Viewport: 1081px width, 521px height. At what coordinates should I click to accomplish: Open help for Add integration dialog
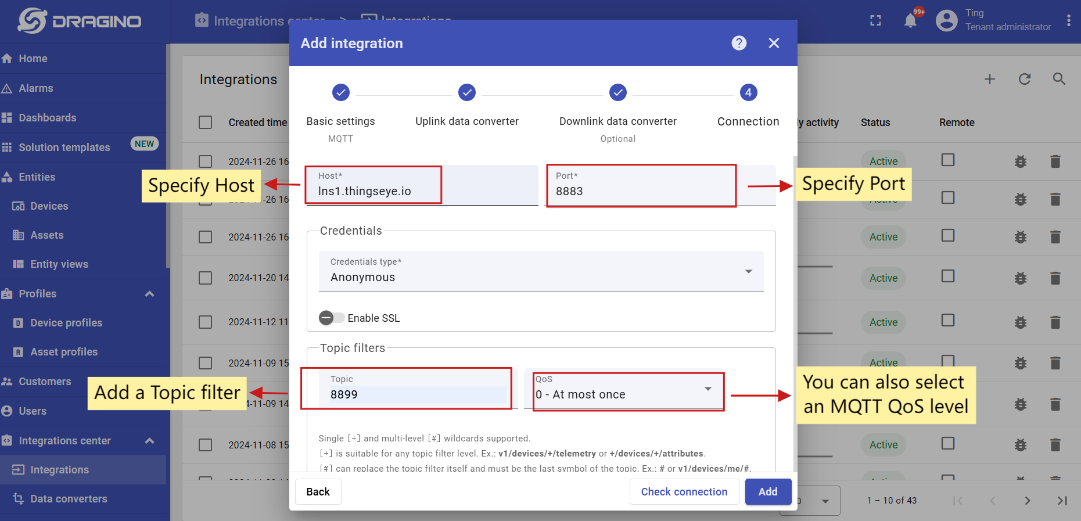click(x=739, y=43)
